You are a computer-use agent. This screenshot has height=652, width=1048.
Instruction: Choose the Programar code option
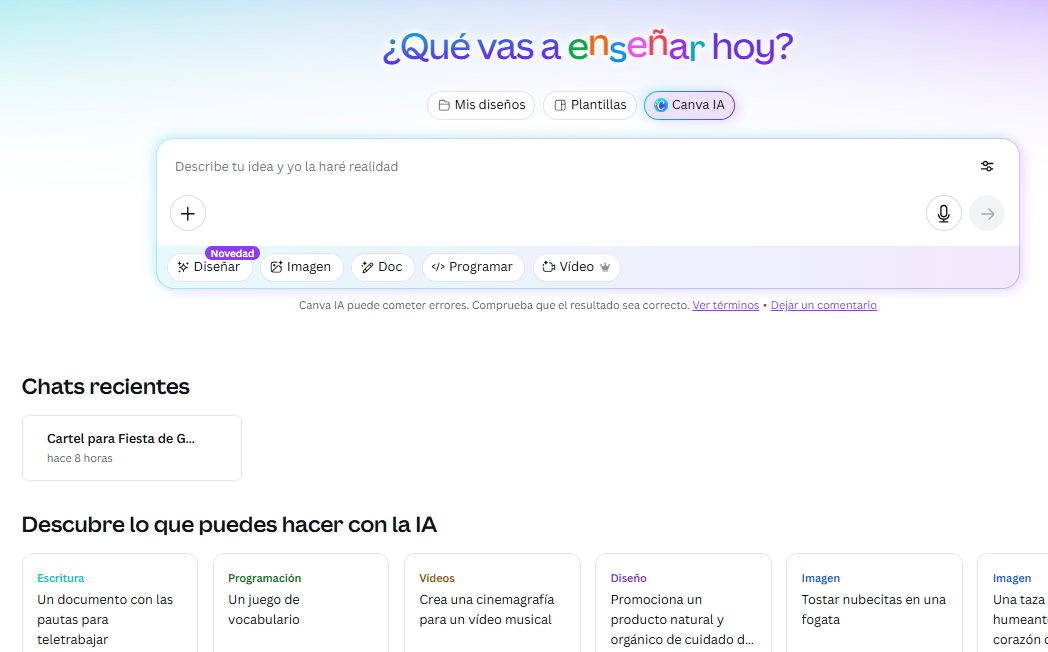pos(472,267)
